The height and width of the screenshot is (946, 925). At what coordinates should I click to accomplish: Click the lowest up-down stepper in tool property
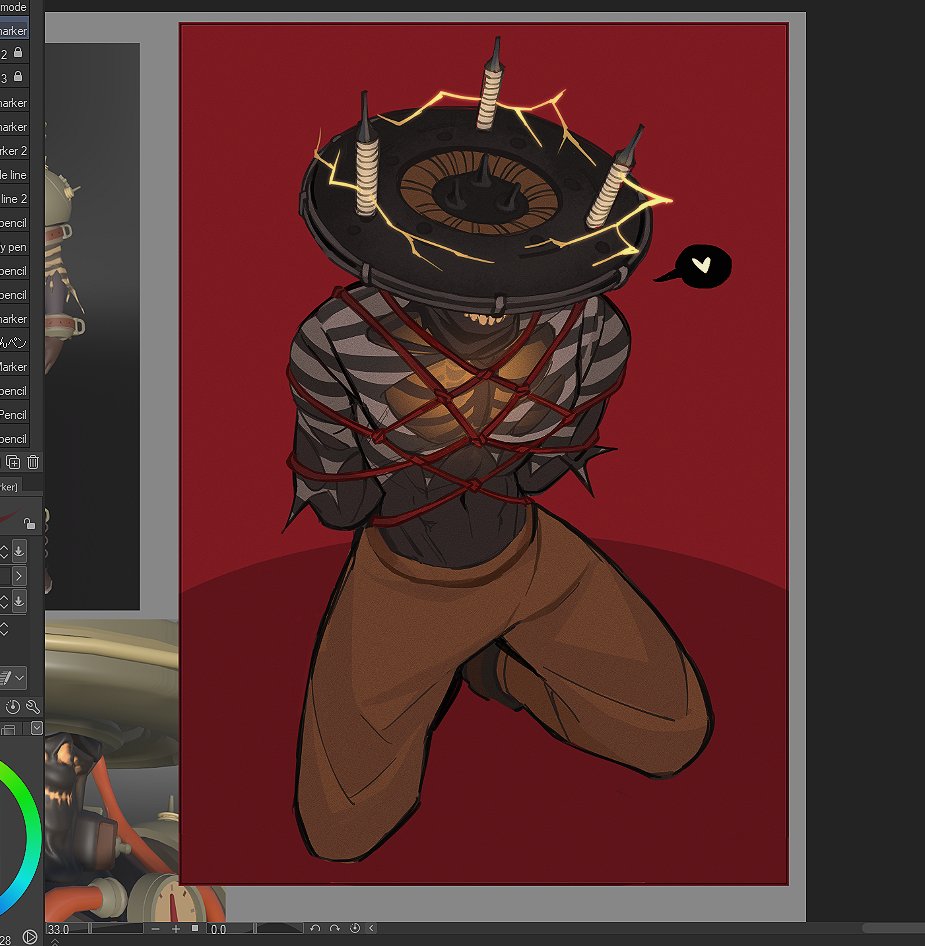(4, 629)
